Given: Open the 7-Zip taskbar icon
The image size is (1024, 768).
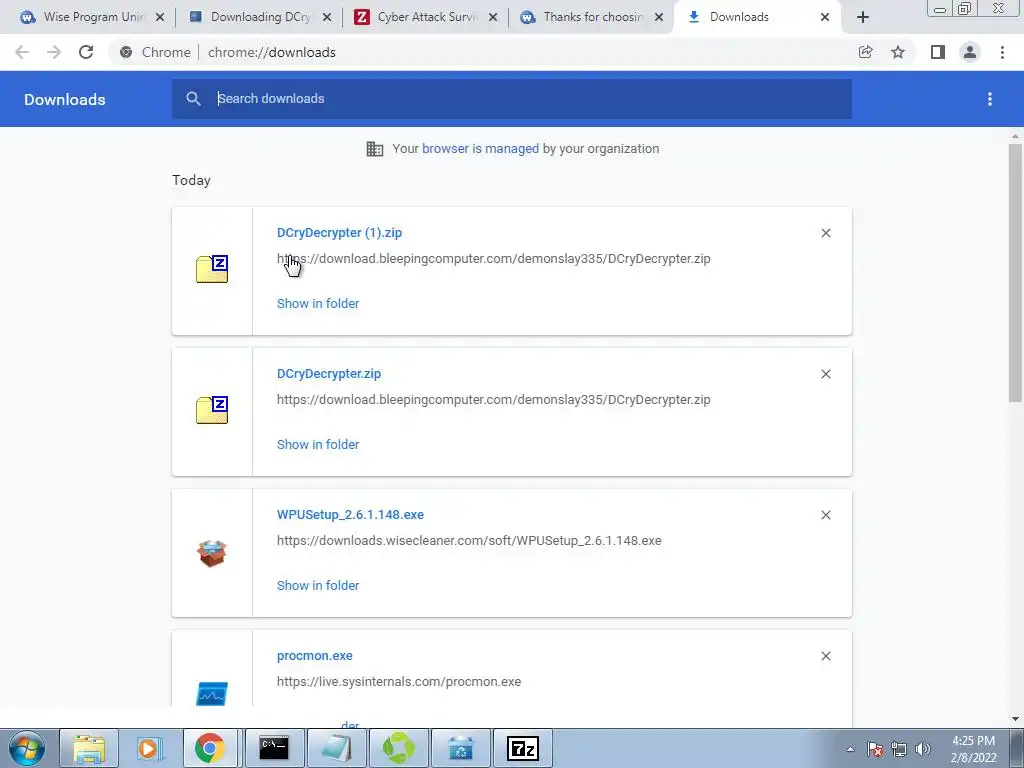Looking at the screenshot, I should [x=522, y=748].
